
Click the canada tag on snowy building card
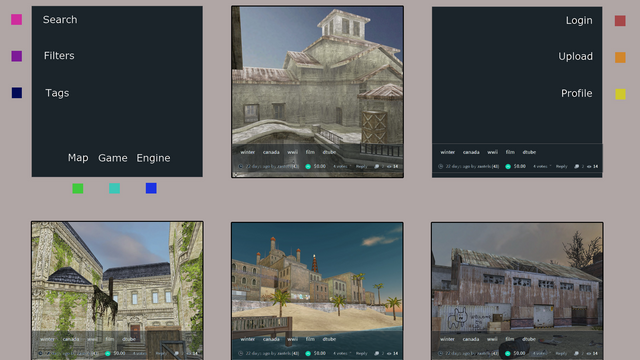point(271,152)
